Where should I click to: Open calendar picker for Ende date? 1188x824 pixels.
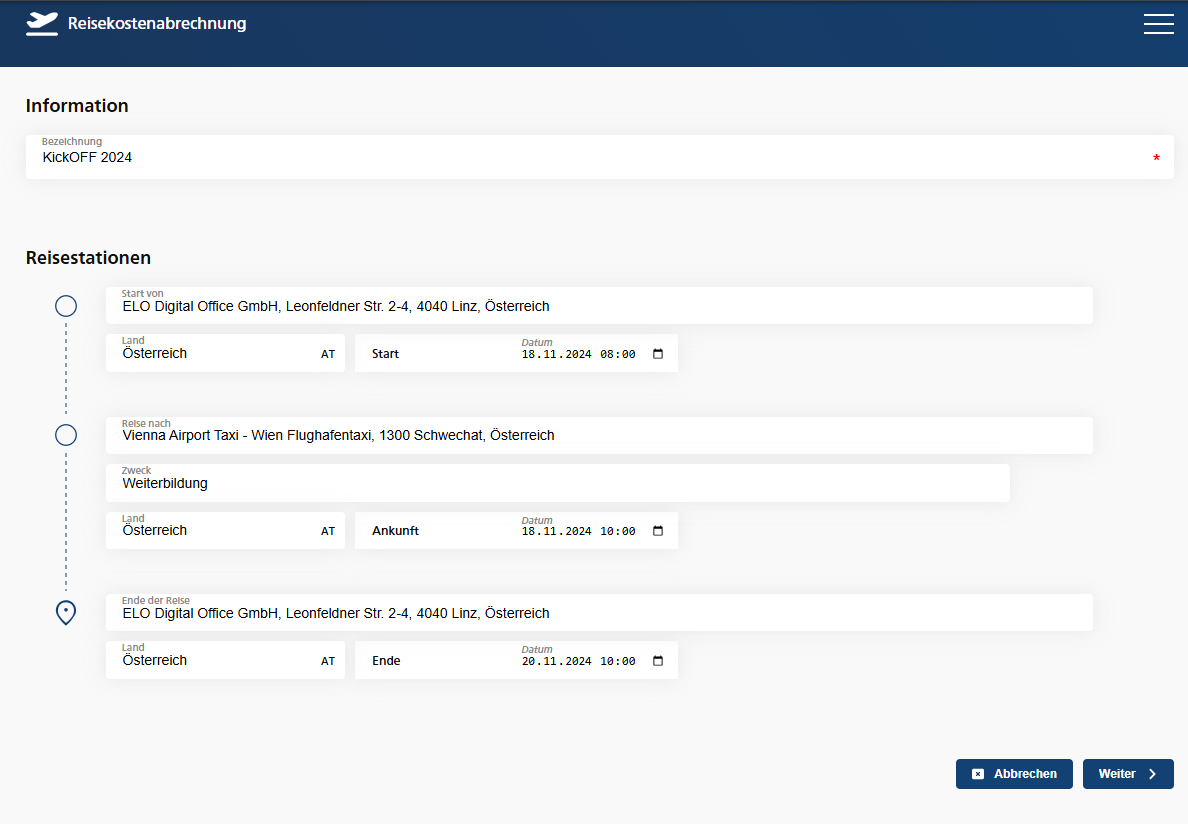[x=658, y=661]
